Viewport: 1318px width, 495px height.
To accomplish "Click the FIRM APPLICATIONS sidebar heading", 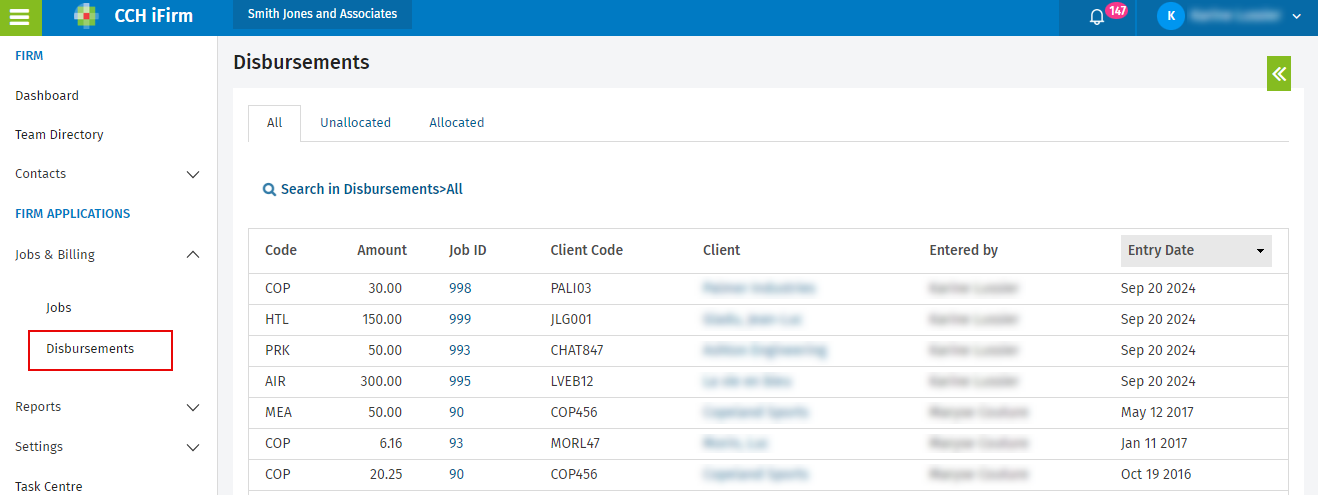I will pyautogui.click(x=73, y=214).
